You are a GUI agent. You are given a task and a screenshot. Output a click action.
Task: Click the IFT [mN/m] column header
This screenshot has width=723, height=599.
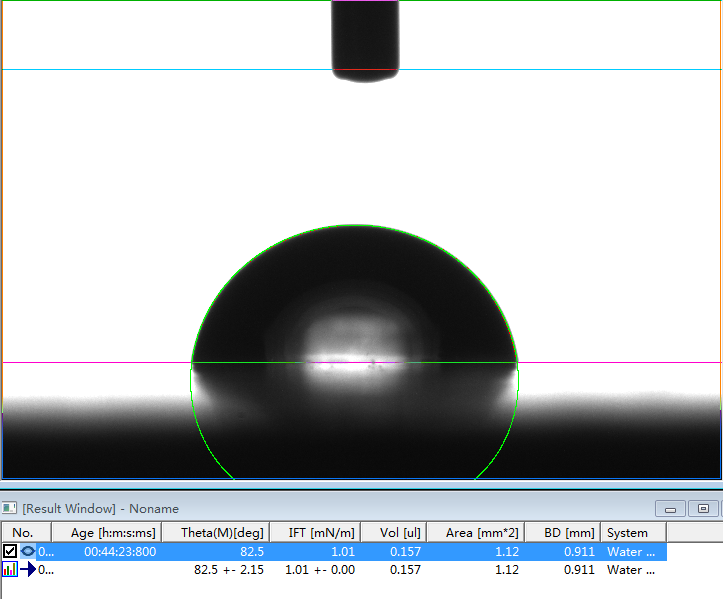[315, 533]
